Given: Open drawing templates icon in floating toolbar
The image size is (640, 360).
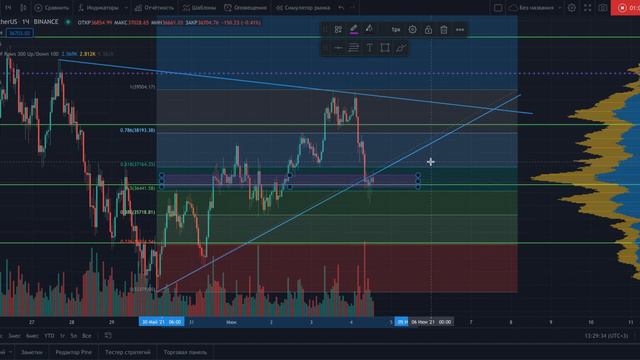Looking at the screenshot, I should point(338,29).
